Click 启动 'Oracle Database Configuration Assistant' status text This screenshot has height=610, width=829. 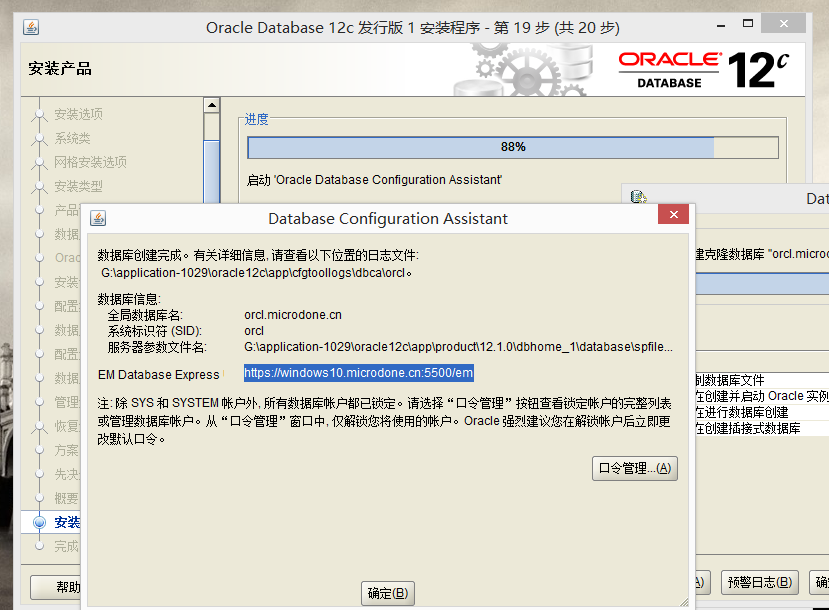374,180
